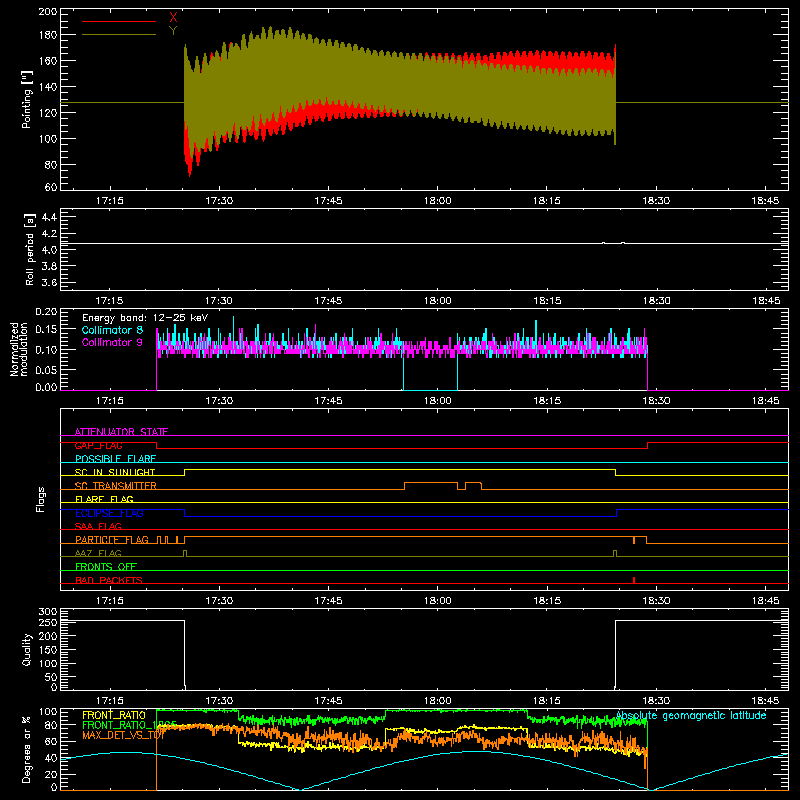
Task: Click the yellow FRONT_RATIO legend label
Action: click(114, 715)
